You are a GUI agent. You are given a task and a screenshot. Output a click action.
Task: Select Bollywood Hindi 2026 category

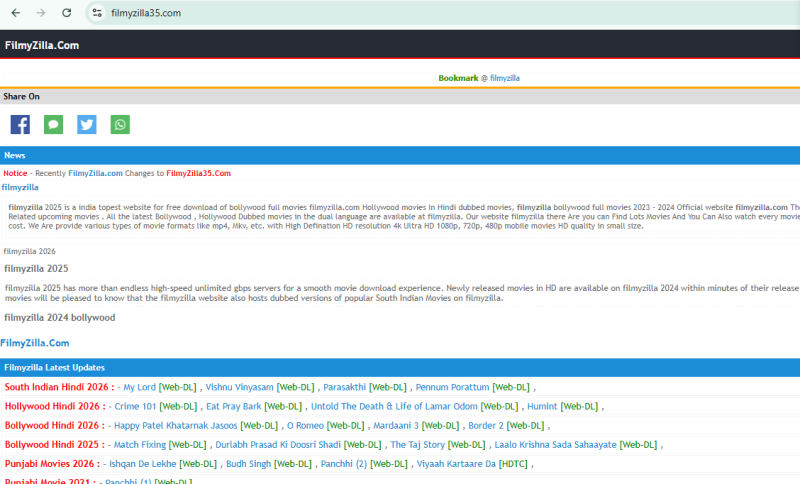[x=55, y=425]
